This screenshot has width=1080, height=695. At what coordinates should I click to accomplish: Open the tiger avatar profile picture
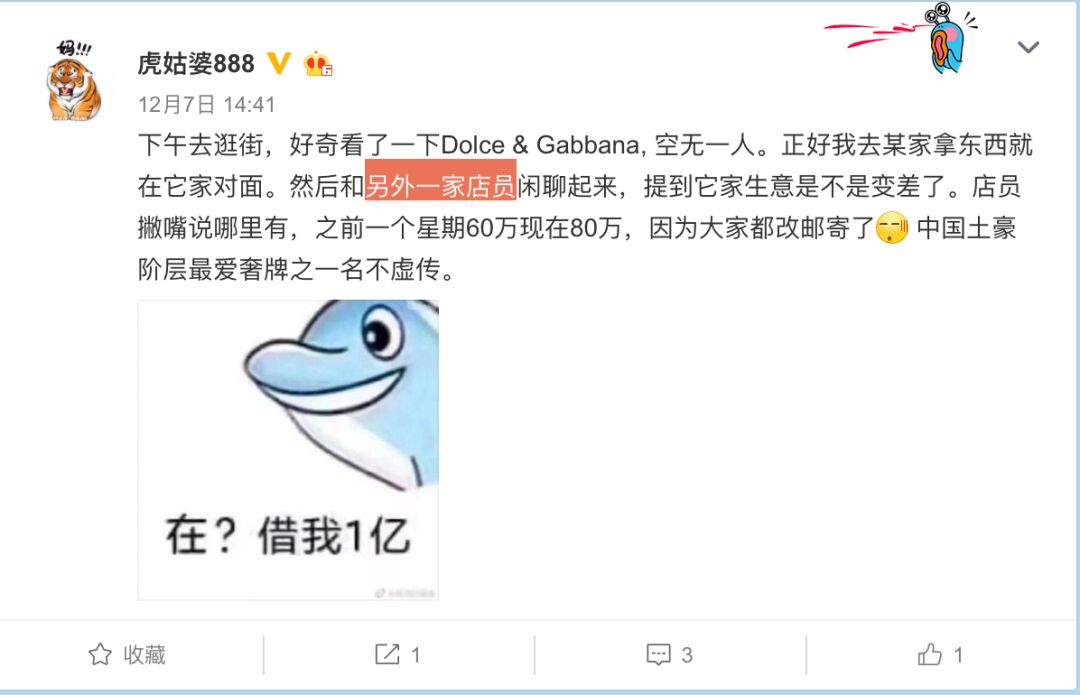pos(74,81)
